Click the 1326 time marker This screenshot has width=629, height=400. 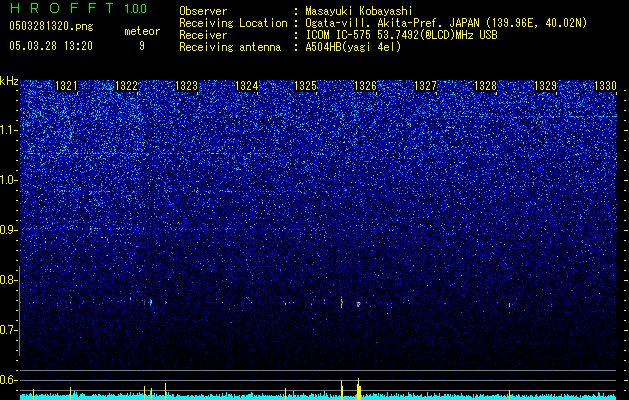[365, 86]
